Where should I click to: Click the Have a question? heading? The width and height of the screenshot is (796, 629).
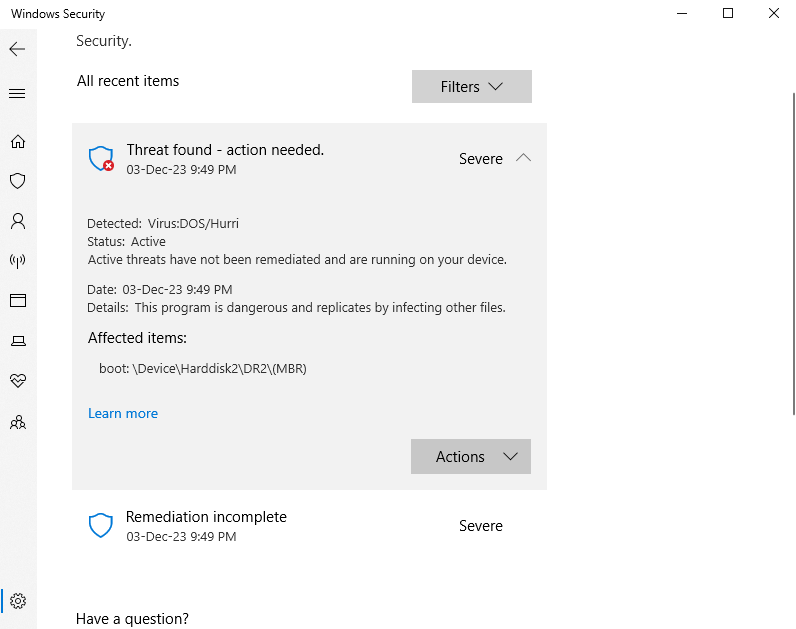click(132, 619)
